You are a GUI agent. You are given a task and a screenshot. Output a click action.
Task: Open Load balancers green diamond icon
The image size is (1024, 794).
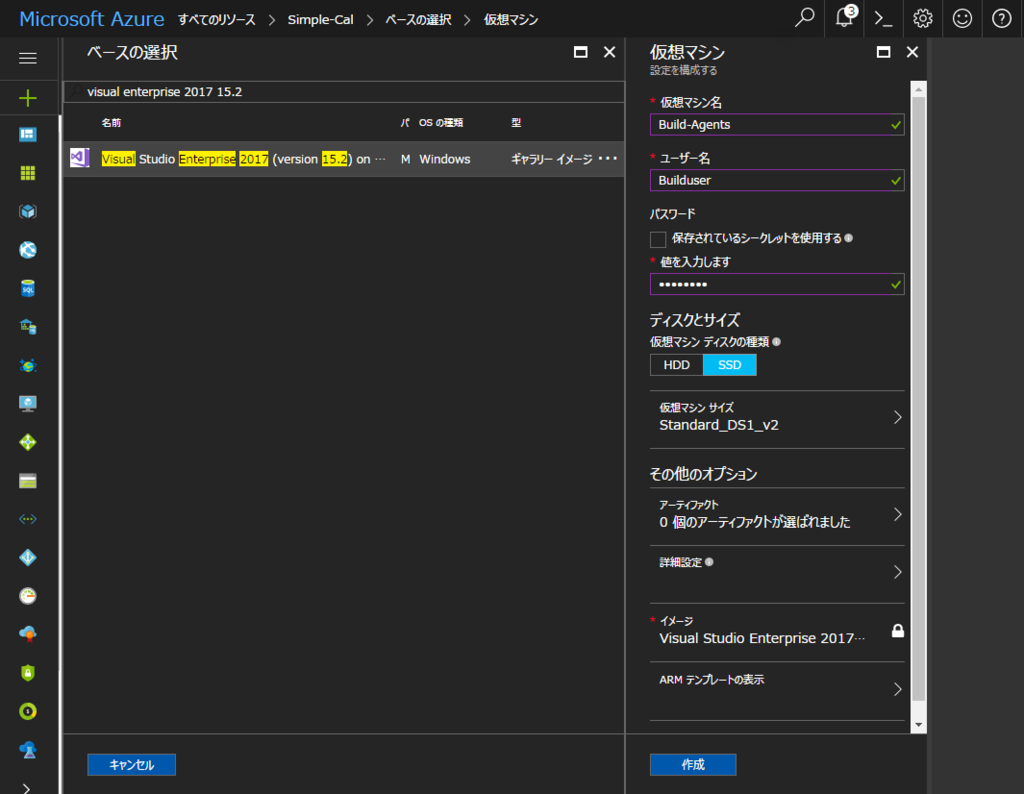click(x=27, y=442)
